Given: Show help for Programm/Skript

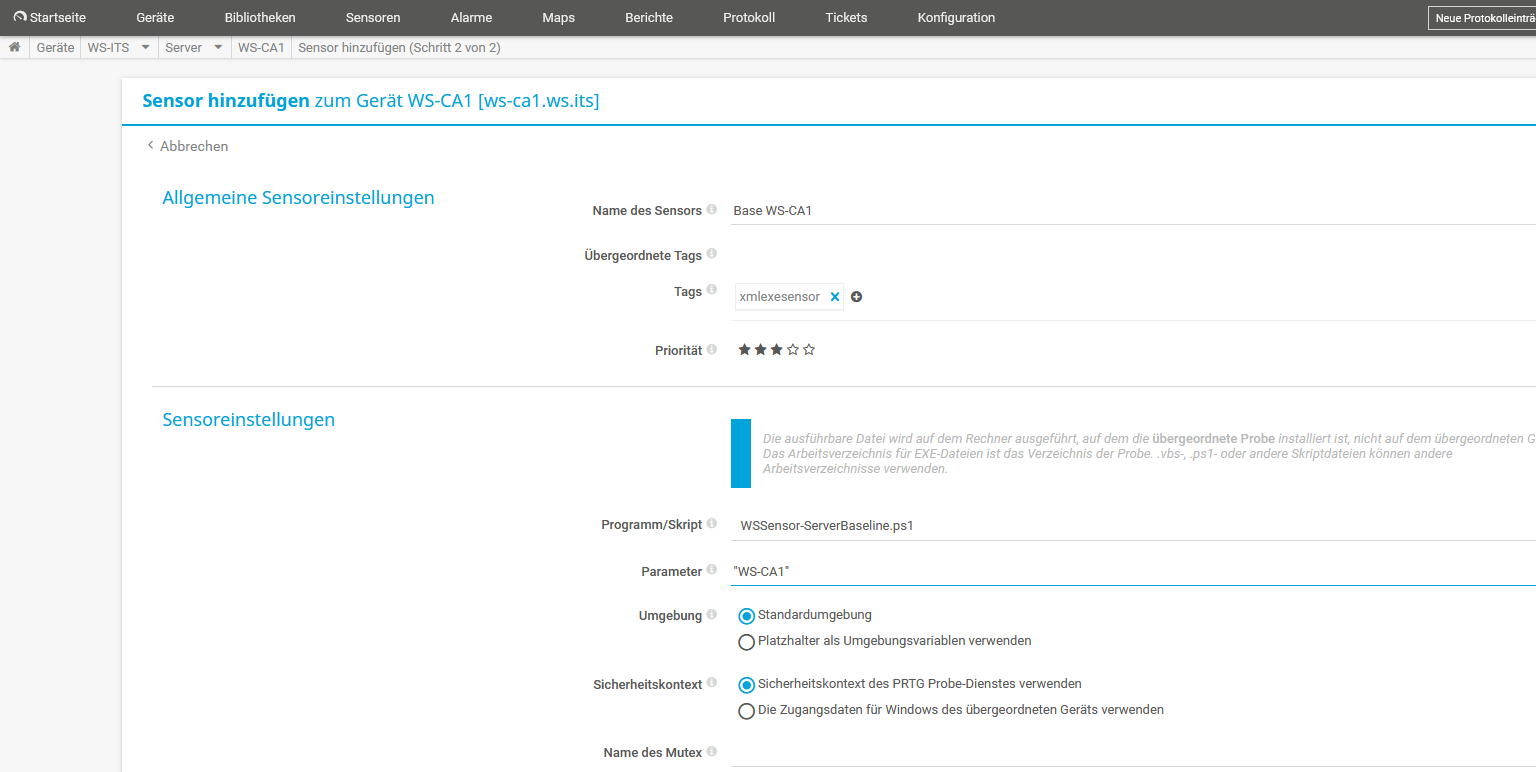Looking at the screenshot, I should click(712, 523).
